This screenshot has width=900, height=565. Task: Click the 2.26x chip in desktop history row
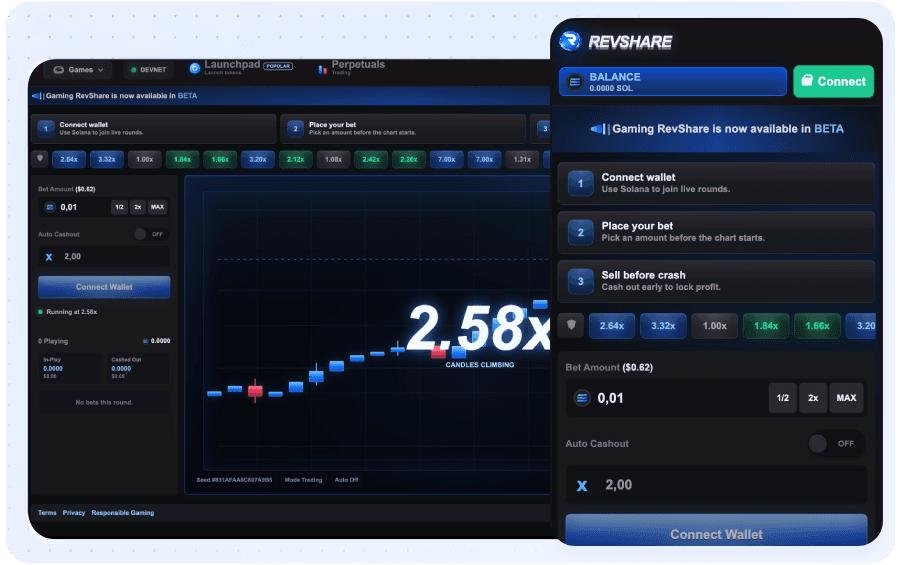pos(409,159)
